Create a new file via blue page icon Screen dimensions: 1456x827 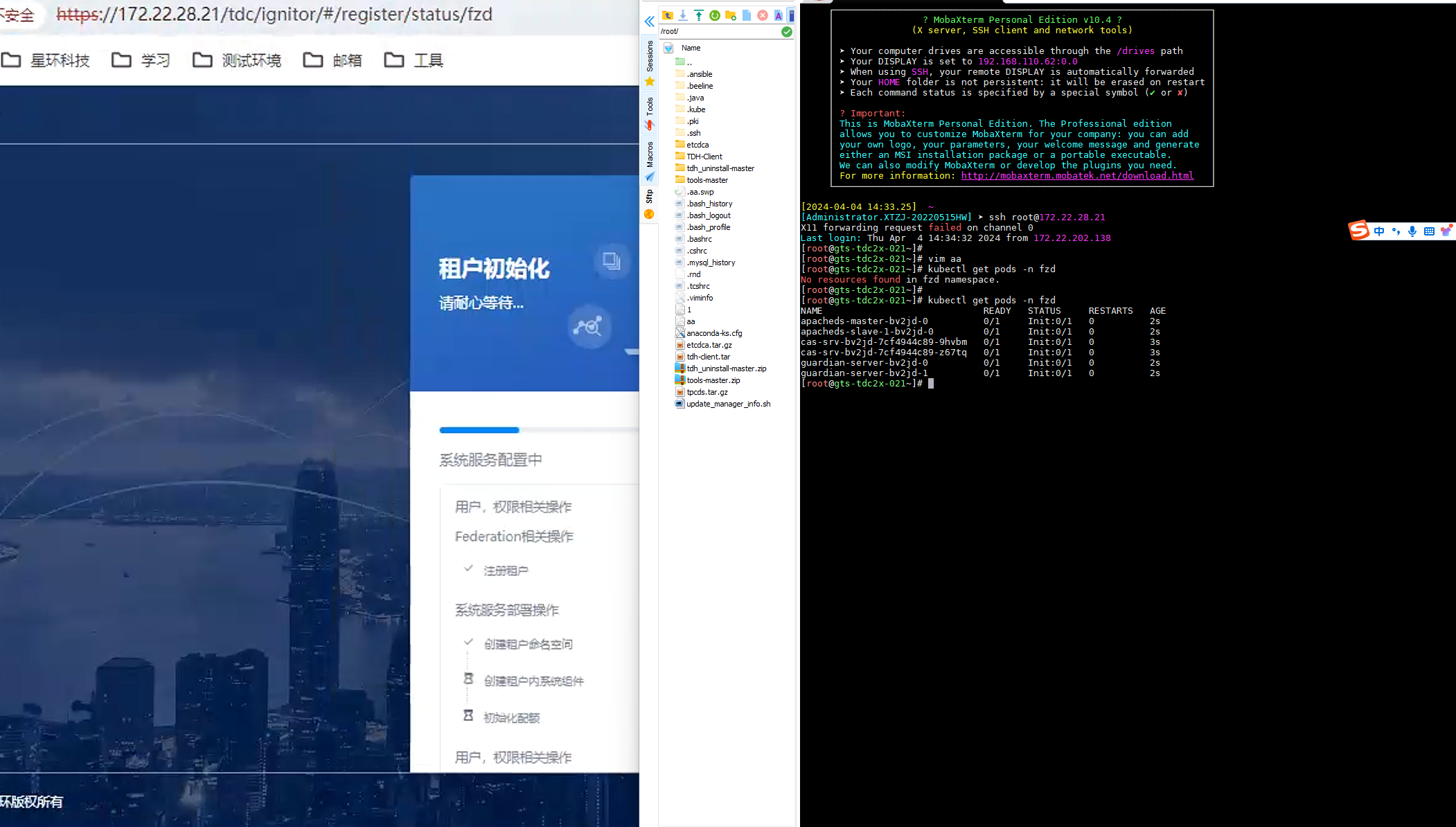747,15
